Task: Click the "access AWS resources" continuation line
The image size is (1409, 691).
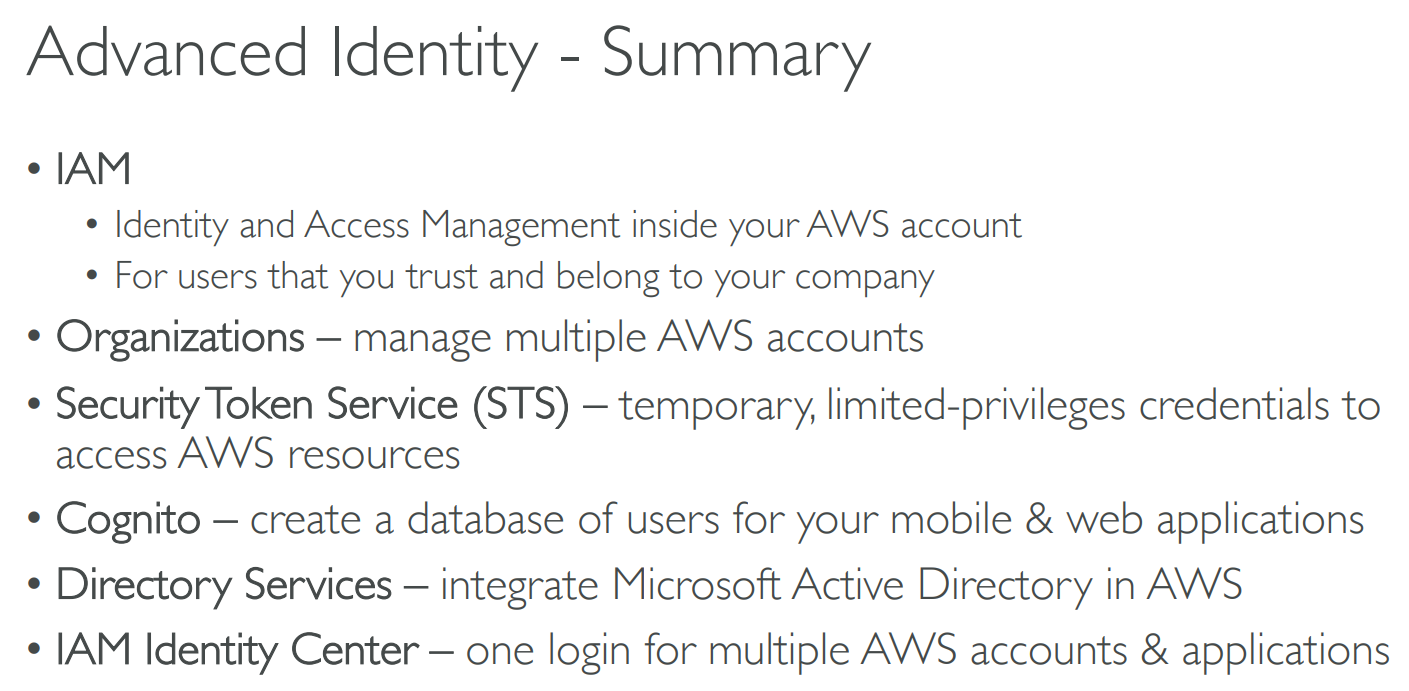Action: click(x=258, y=455)
